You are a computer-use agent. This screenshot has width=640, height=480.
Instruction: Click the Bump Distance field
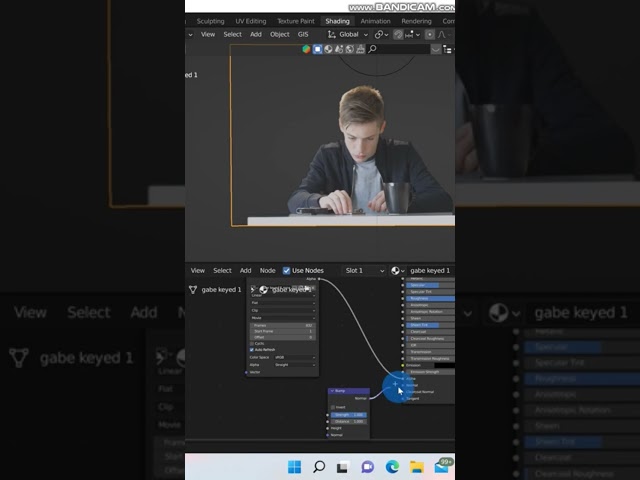click(349, 422)
